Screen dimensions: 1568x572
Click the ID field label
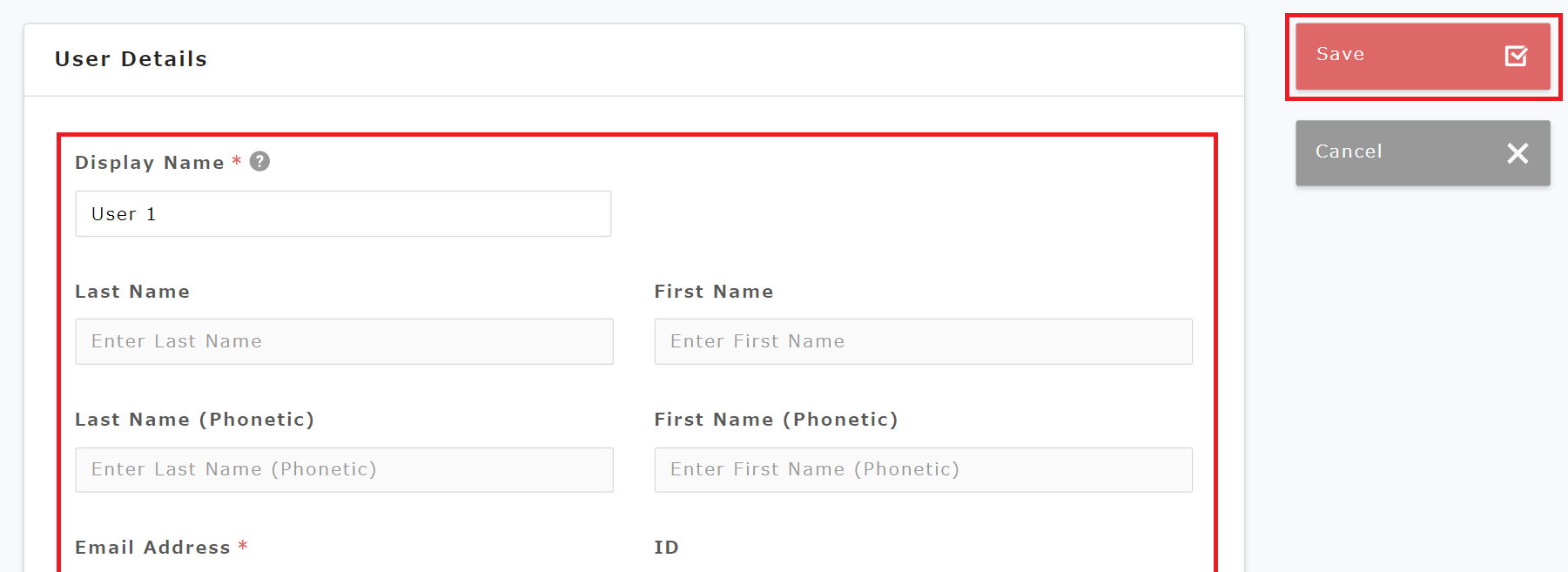[666, 548]
